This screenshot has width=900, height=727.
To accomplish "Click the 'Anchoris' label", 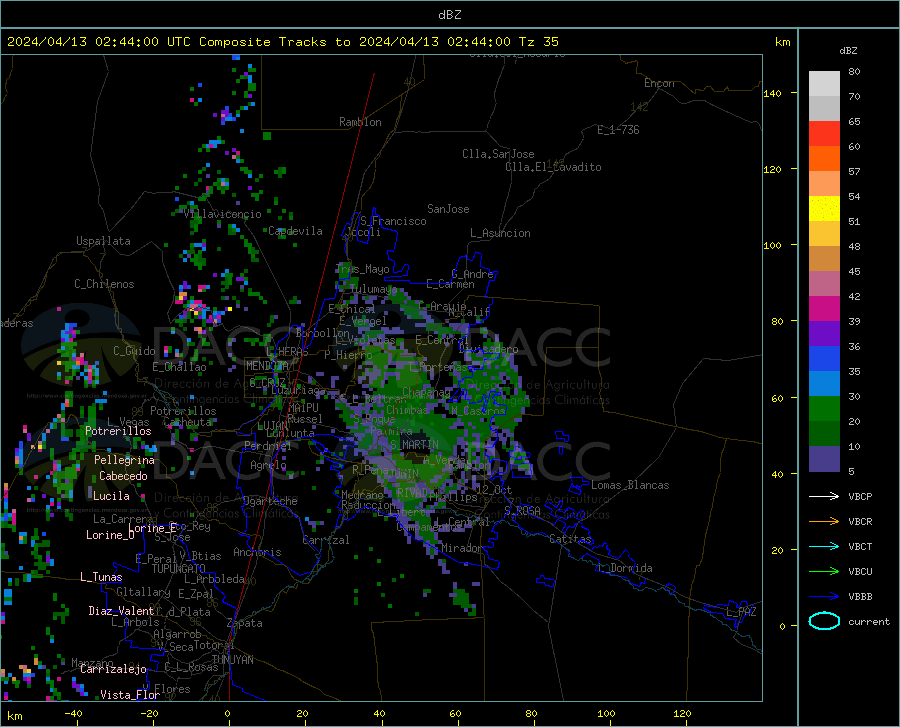I will tap(257, 552).
